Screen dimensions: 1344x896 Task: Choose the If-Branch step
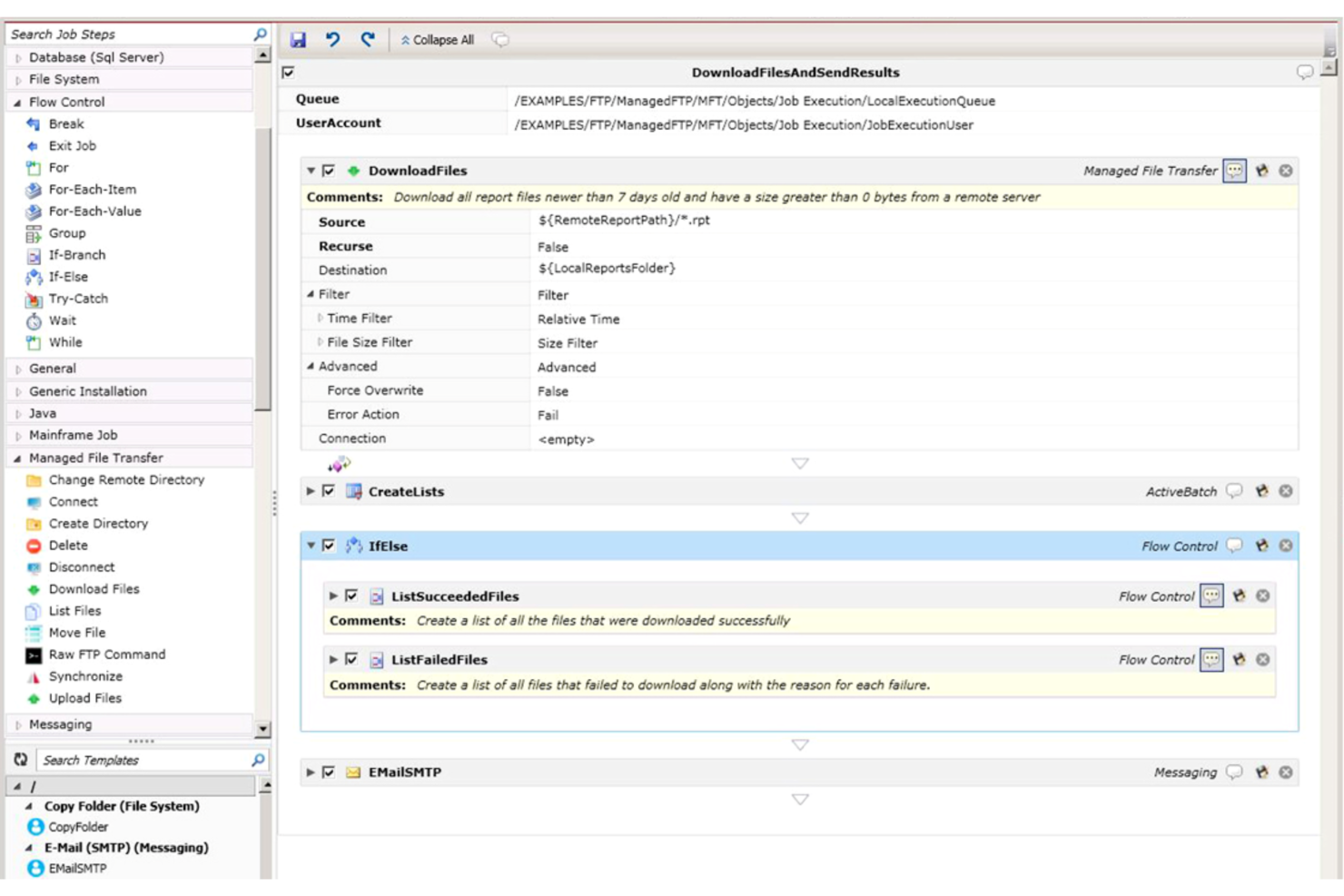click(76, 255)
